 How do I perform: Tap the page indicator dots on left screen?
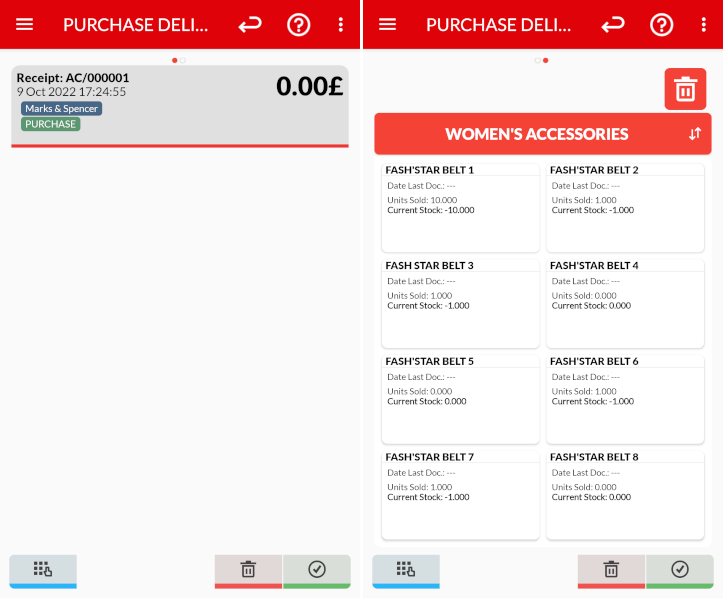[x=179, y=60]
